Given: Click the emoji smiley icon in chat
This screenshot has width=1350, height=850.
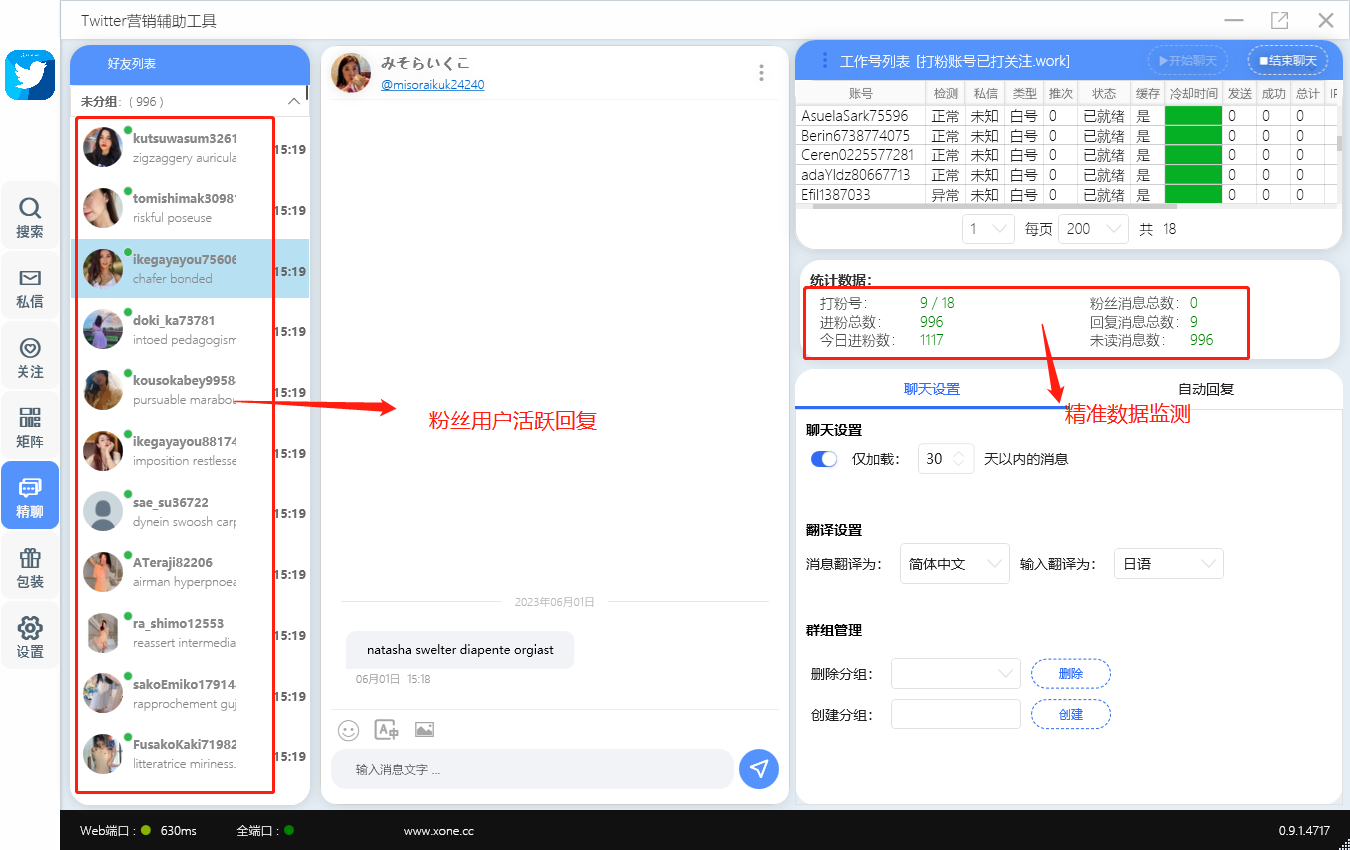Looking at the screenshot, I should click(348, 730).
